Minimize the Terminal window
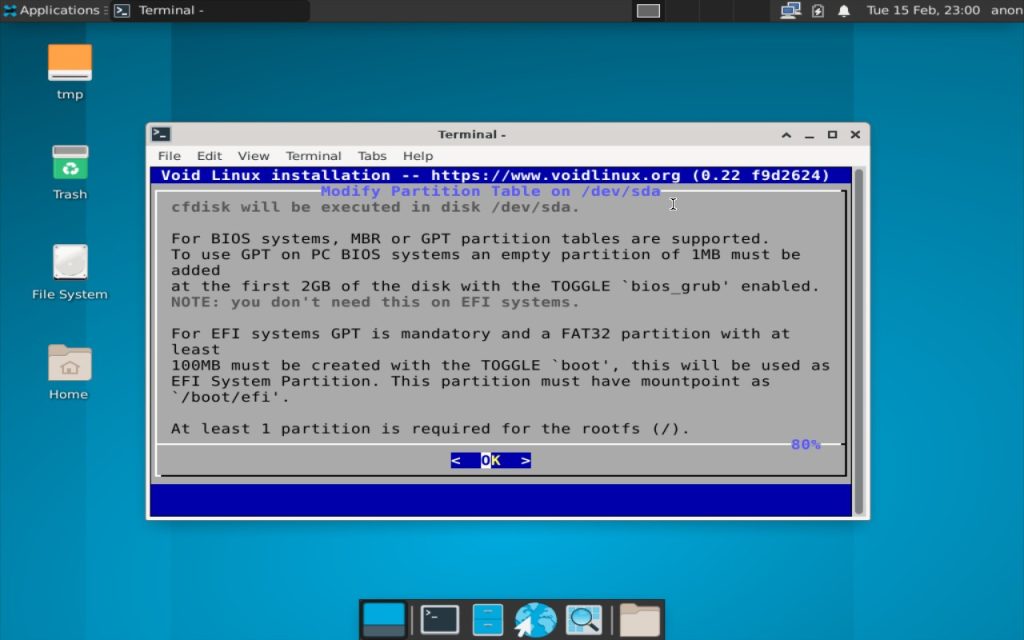 pos(809,135)
